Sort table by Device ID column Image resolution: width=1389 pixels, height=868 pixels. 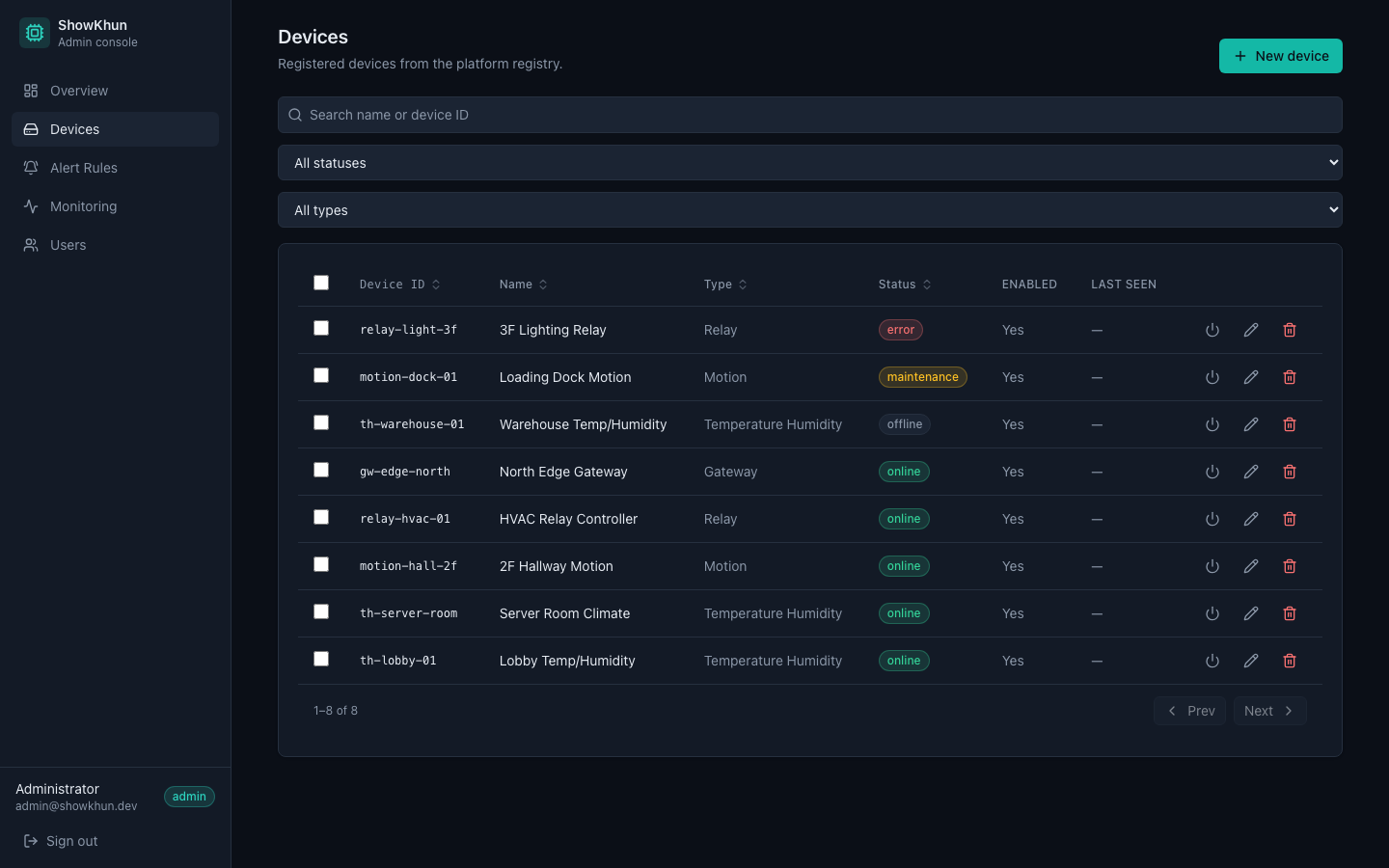pos(400,285)
